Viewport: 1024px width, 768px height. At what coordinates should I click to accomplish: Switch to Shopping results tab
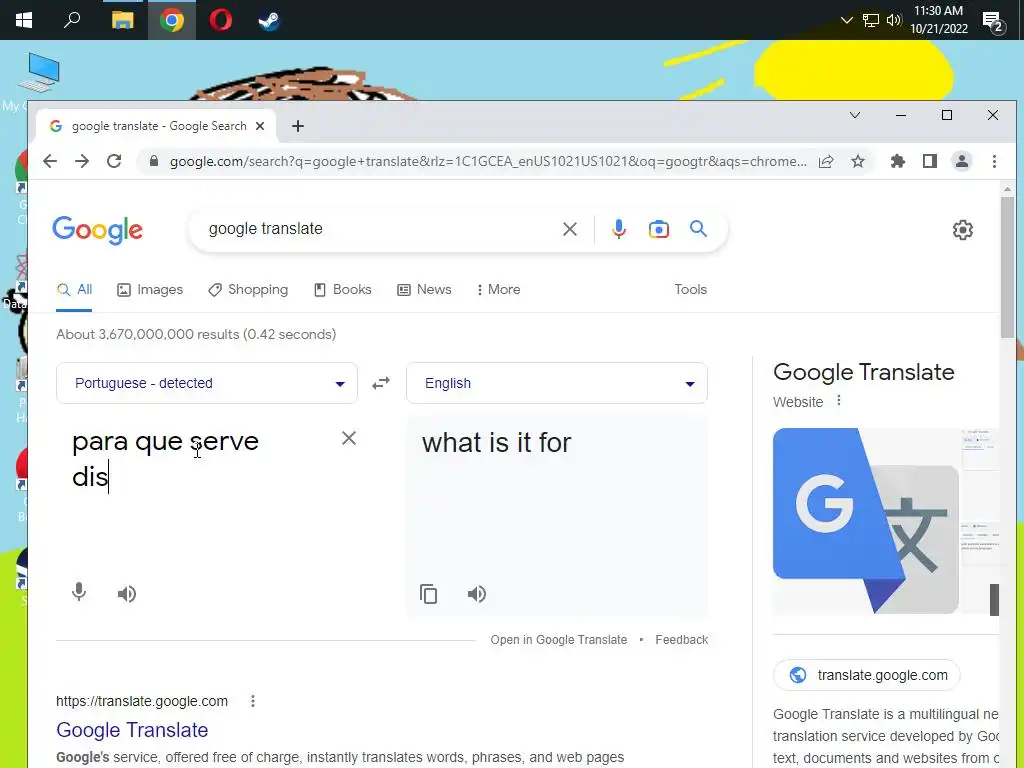click(248, 290)
